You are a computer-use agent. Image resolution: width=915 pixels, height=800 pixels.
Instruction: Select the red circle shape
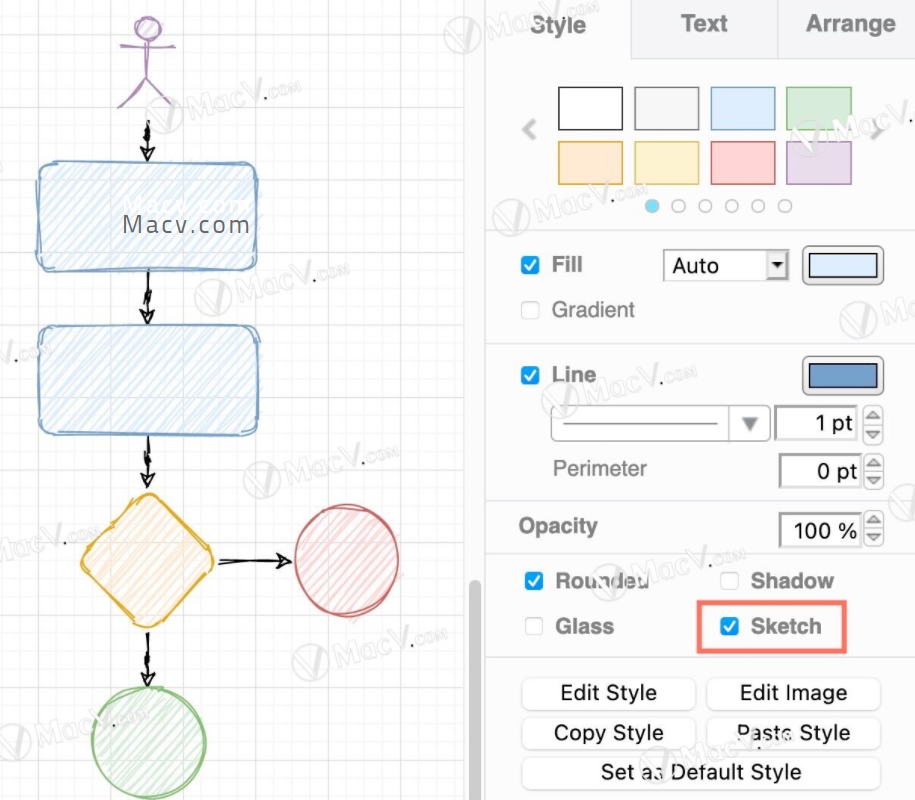click(347, 560)
